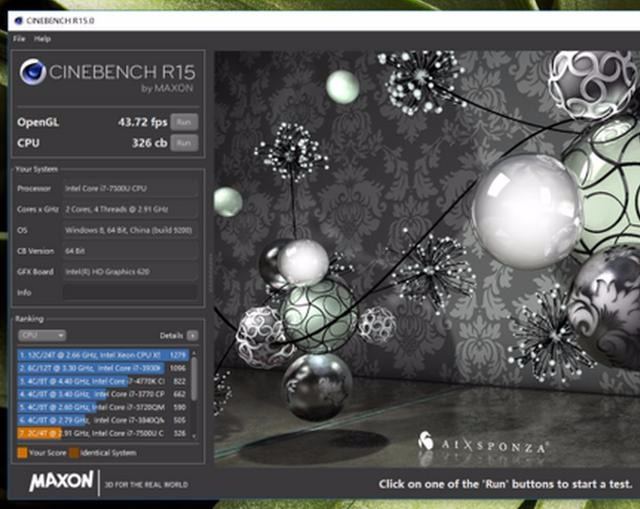
Task: Run the OpenGL benchmark
Action: click(182, 122)
